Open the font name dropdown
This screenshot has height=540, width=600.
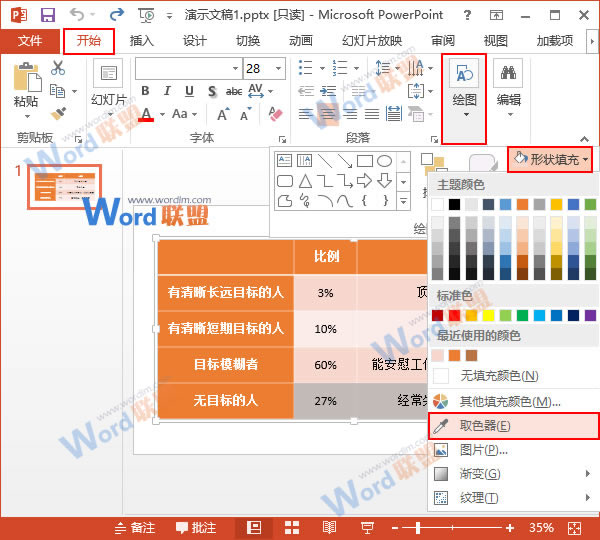pyautogui.click(x=235, y=69)
